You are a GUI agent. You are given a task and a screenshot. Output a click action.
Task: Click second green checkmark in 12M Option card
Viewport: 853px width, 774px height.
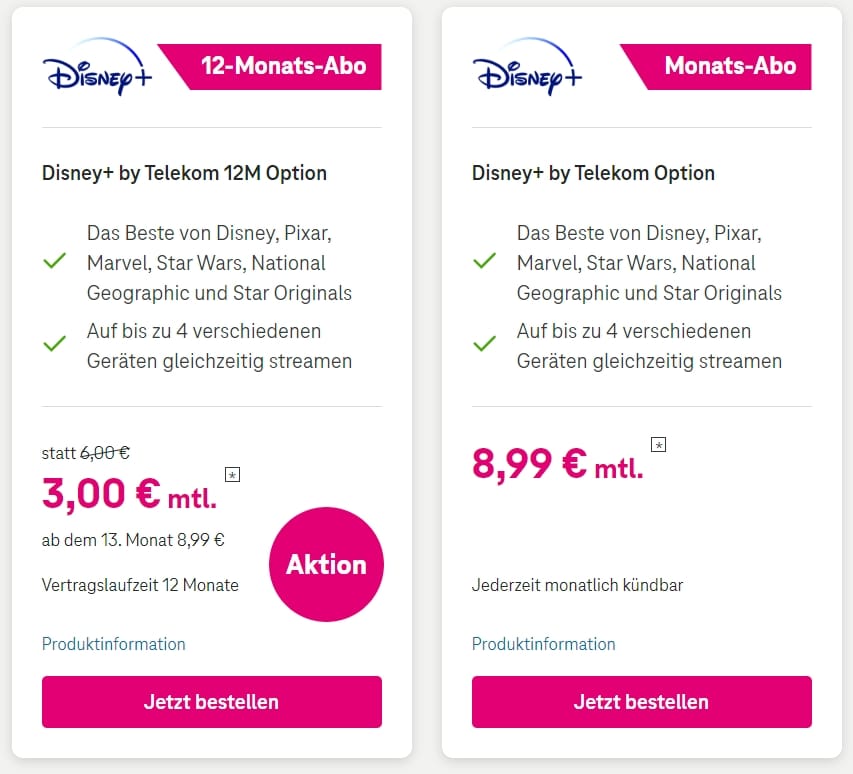(54, 344)
